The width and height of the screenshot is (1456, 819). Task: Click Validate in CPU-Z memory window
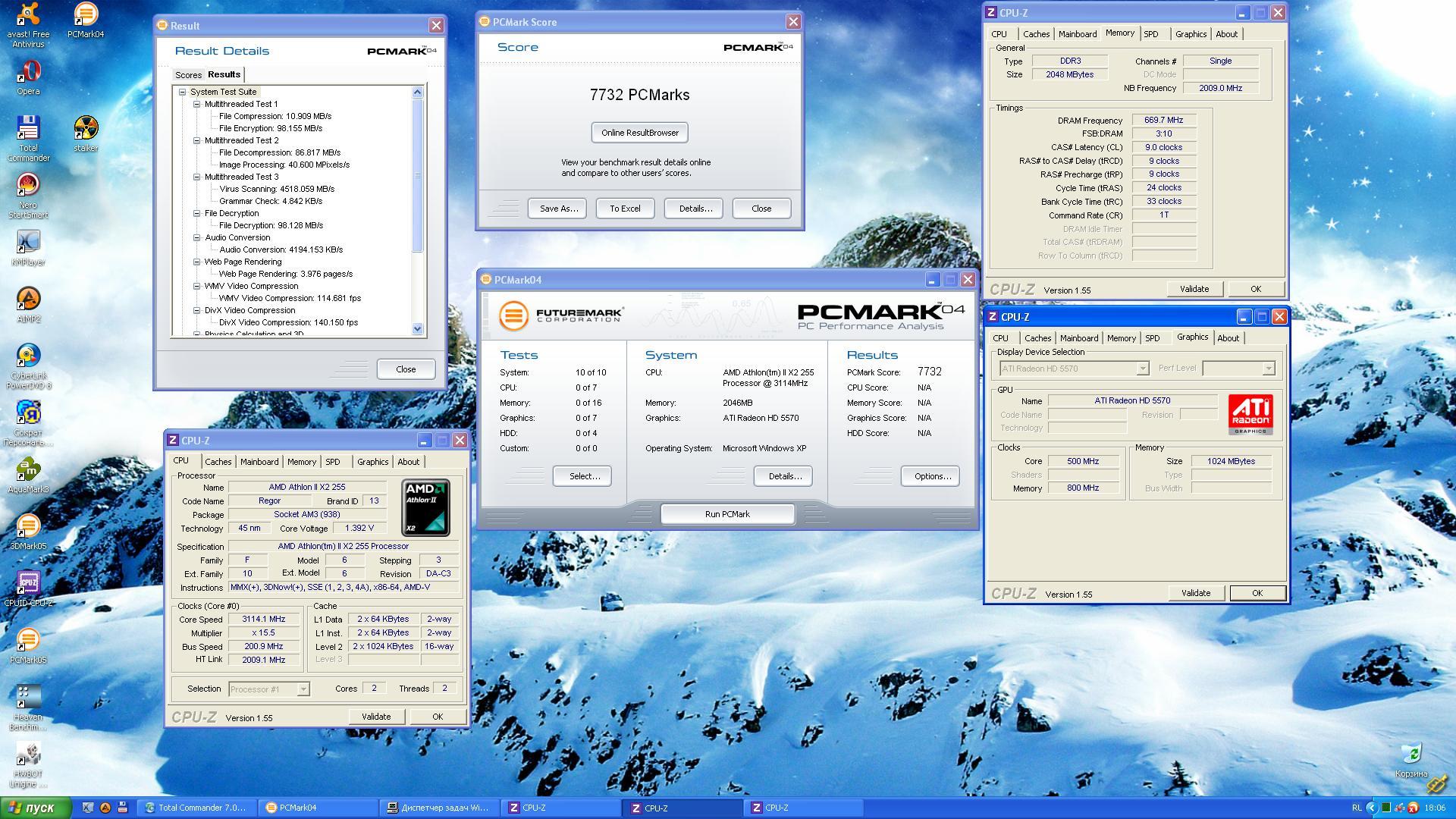[x=1194, y=289]
